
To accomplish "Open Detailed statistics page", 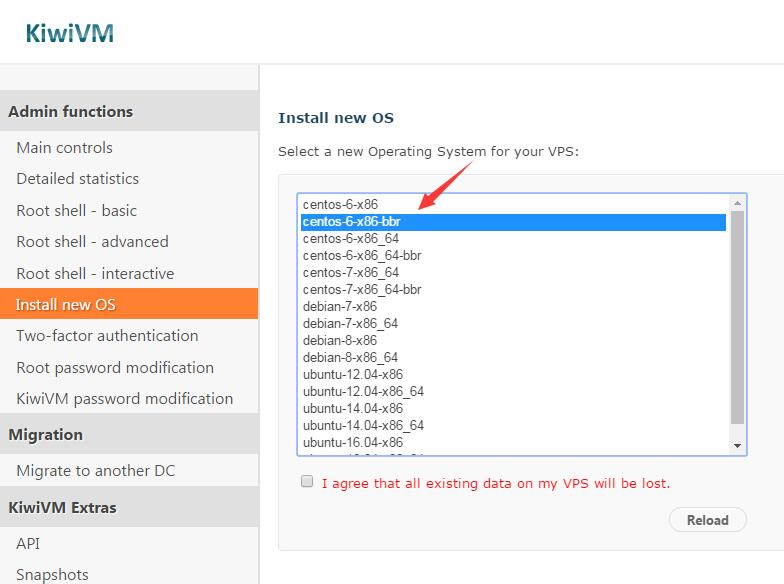I will [78, 179].
